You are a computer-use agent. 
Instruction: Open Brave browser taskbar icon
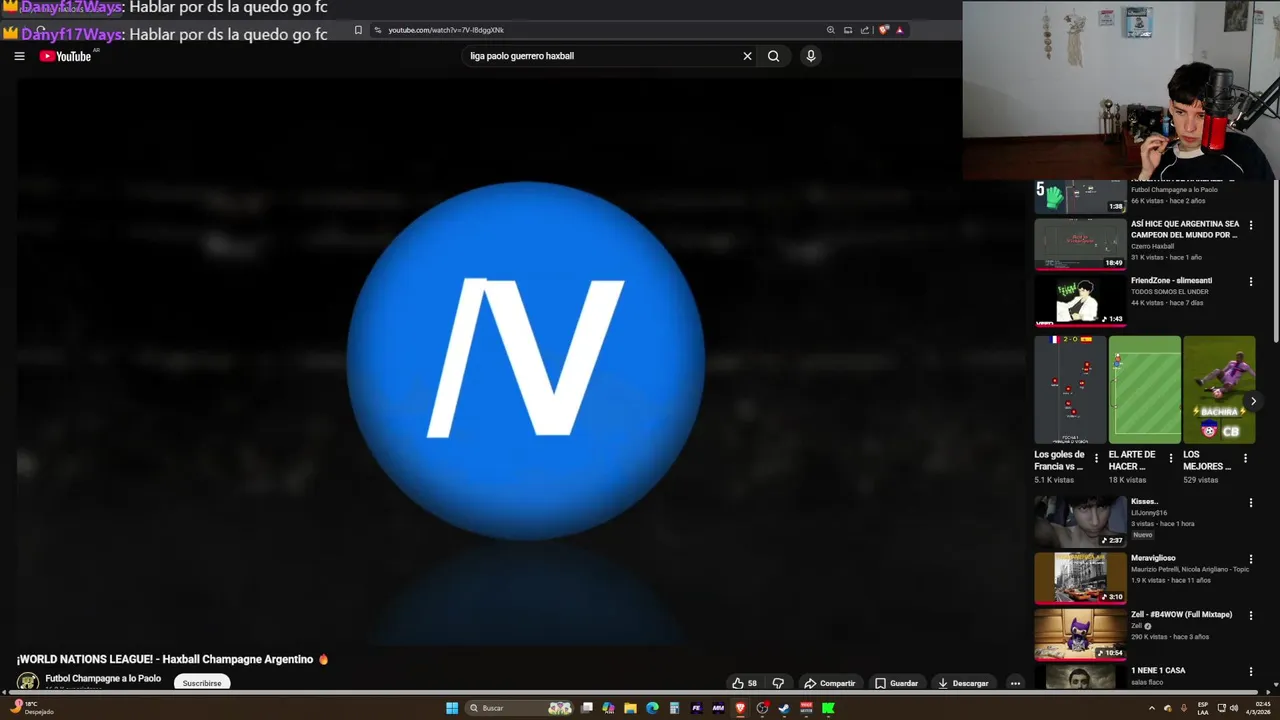click(740, 708)
